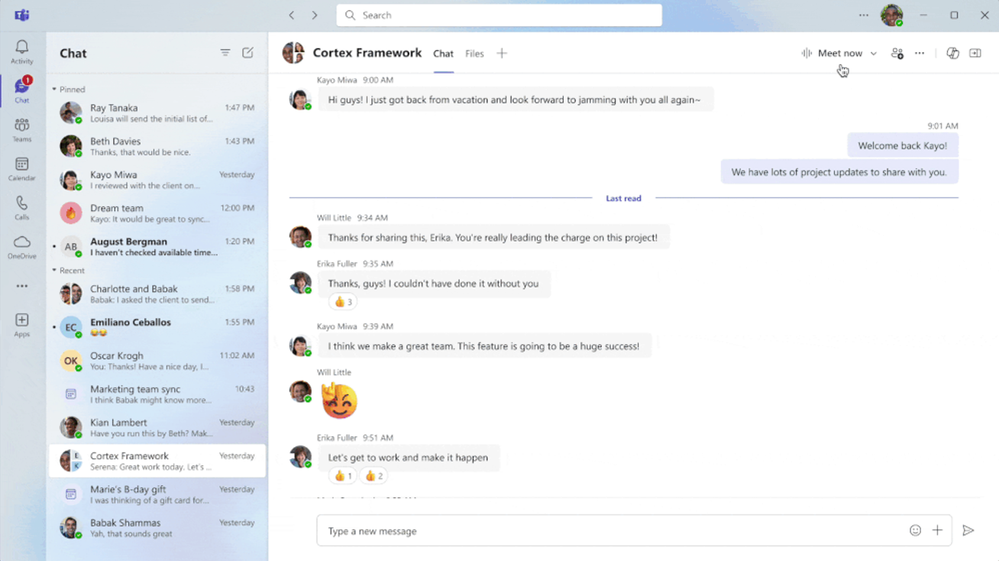View and add participants icon
The image size is (999, 561).
pyautogui.click(x=897, y=53)
